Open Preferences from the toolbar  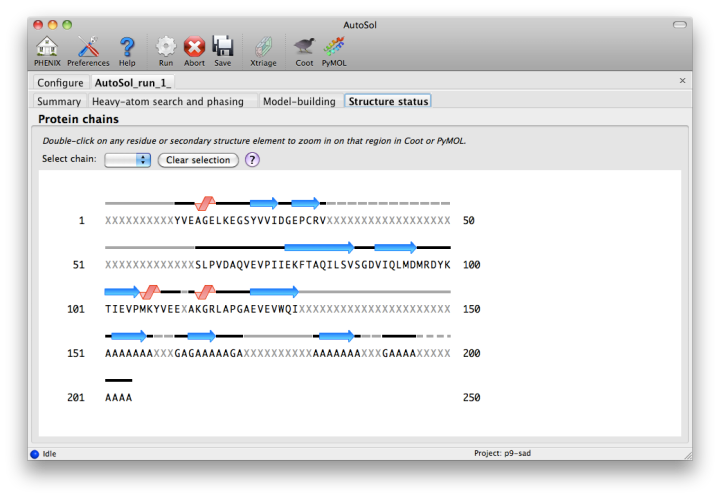pyautogui.click(x=88, y=47)
